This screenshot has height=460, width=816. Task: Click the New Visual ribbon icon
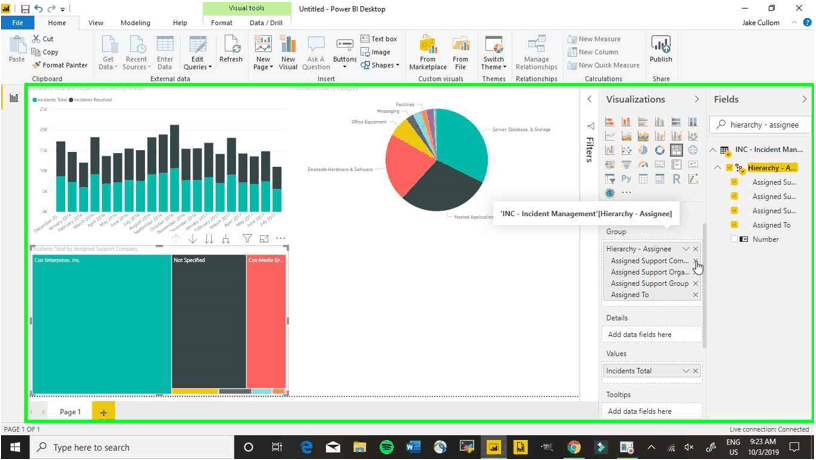288,53
